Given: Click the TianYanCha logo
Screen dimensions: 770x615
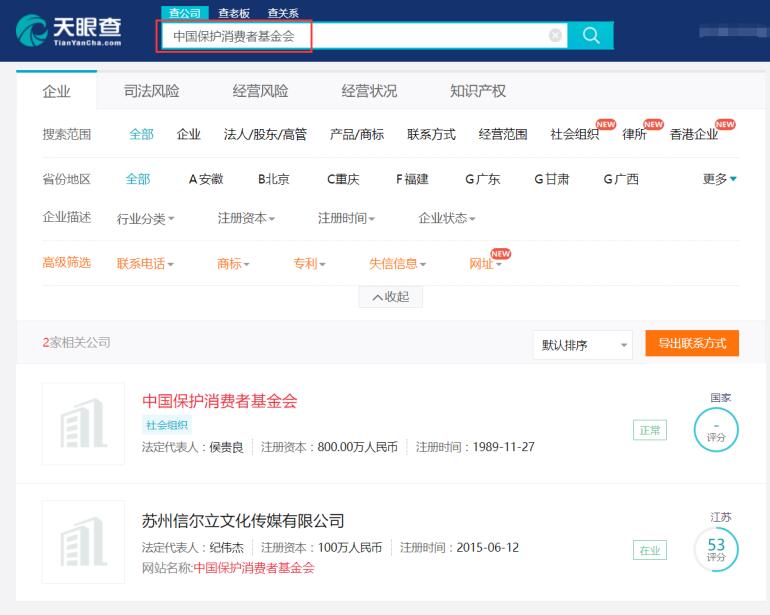Looking at the screenshot, I should click(x=68, y=30).
